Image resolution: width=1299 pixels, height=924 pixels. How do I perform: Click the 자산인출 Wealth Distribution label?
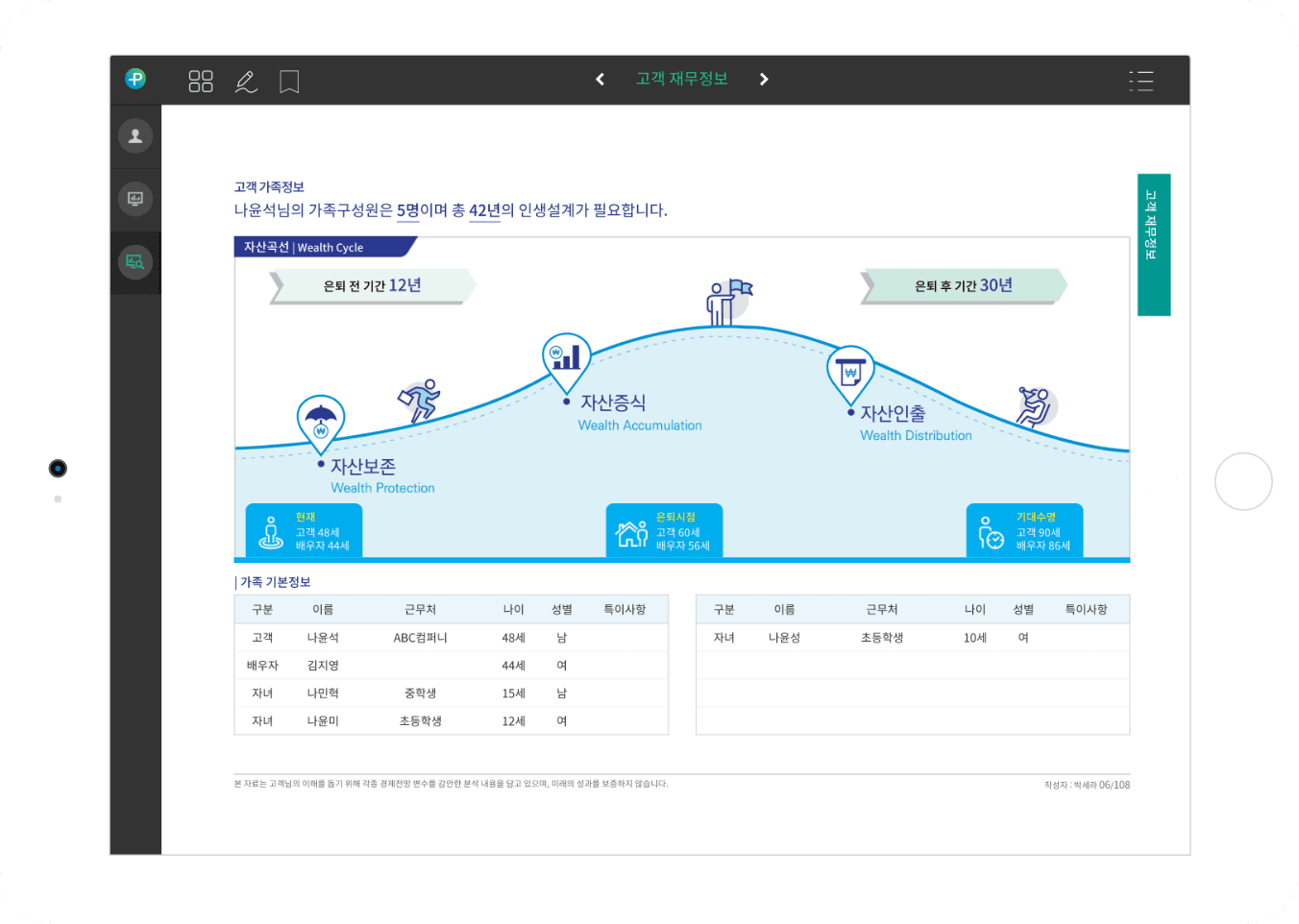pos(917,424)
